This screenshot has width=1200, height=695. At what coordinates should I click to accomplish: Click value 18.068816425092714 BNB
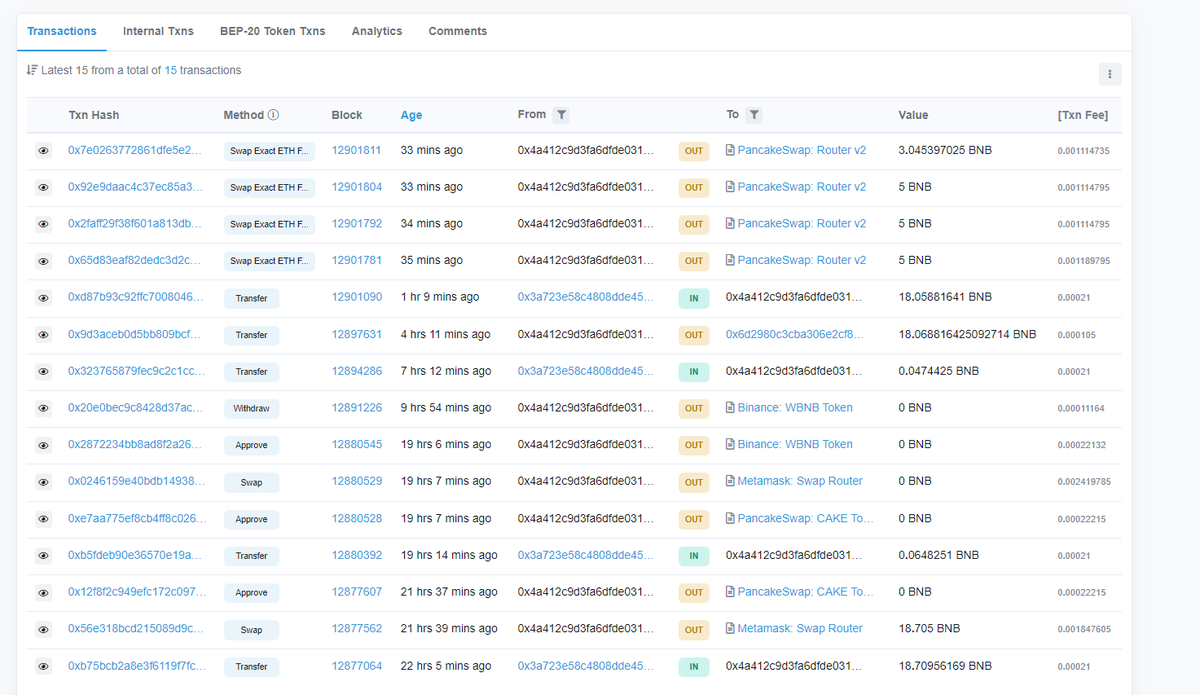pos(967,334)
